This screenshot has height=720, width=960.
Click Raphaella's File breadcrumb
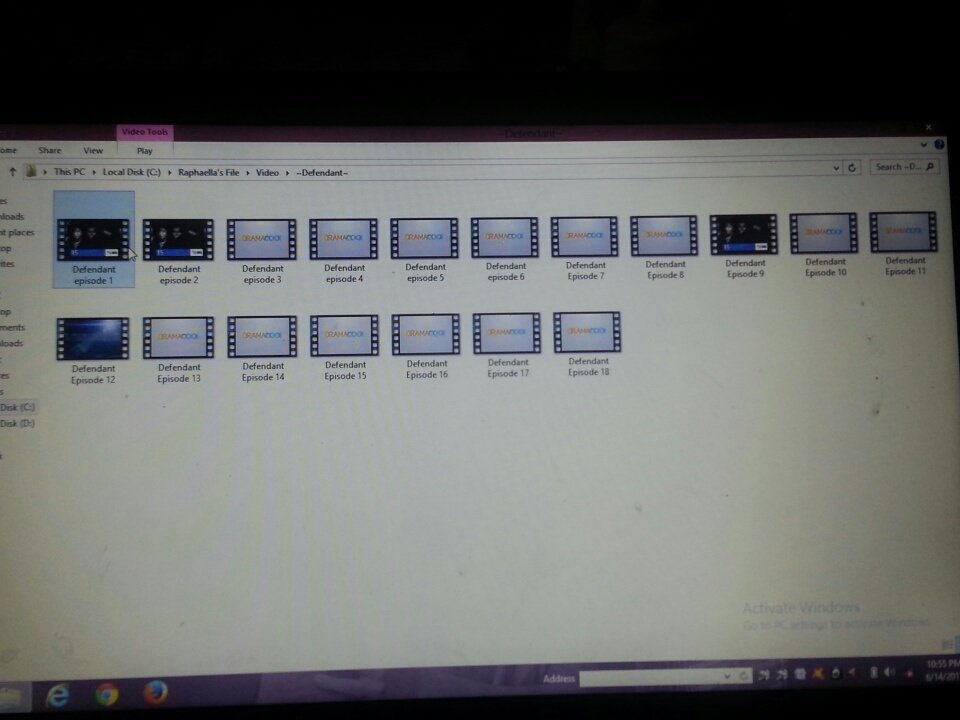(x=208, y=173)
